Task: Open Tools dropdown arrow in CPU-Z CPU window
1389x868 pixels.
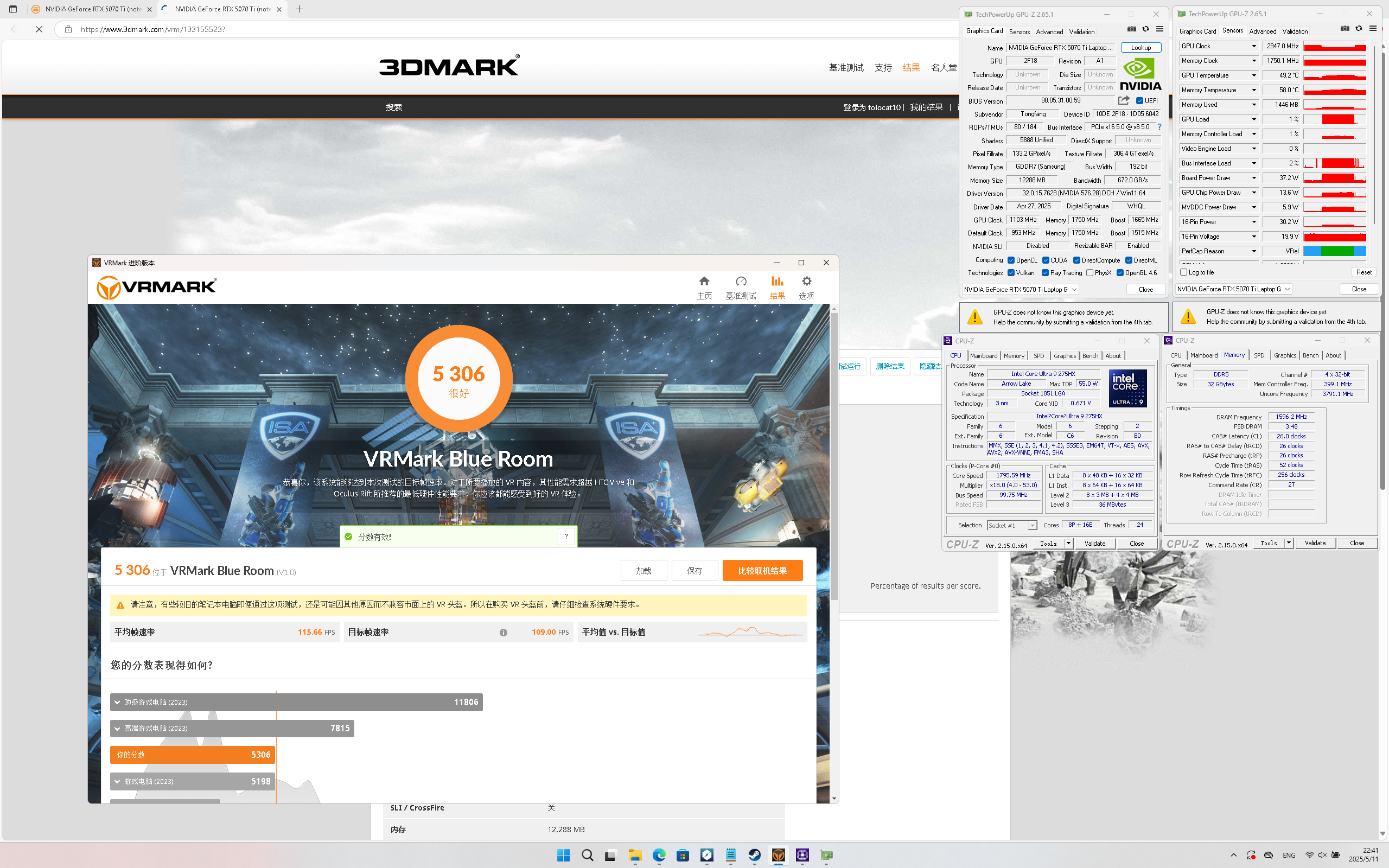Action: point(1068,543)
